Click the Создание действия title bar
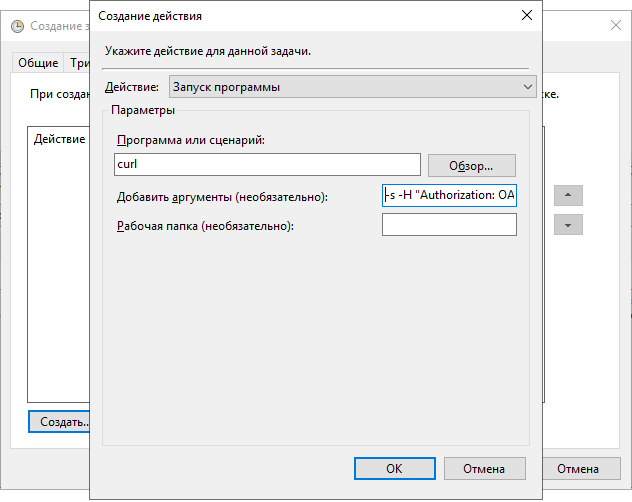This screenshot has width=632, height=502. (300, 16)
